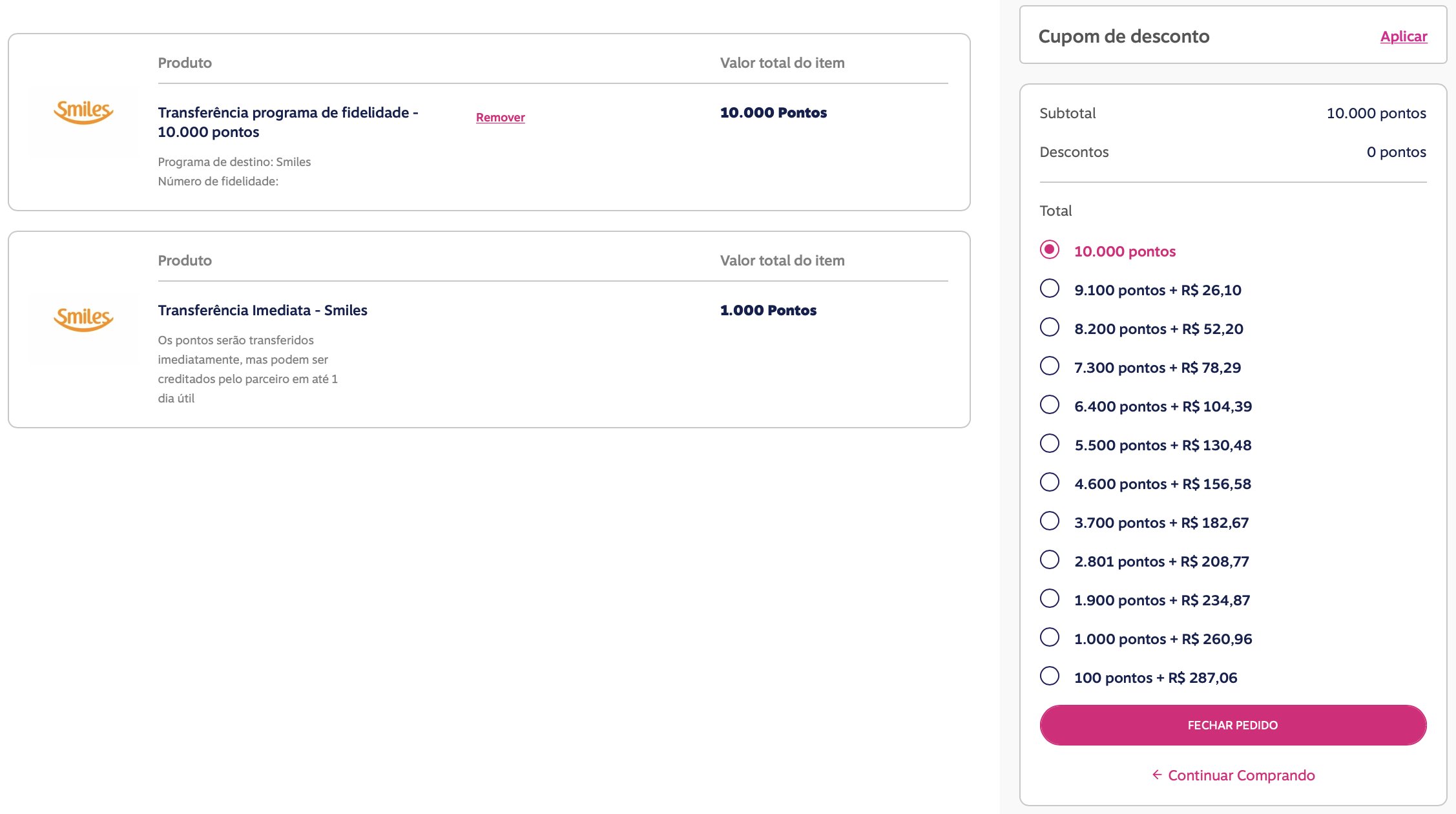Click the Subtotal label

pyautogui.click(x=1067, y=113)
